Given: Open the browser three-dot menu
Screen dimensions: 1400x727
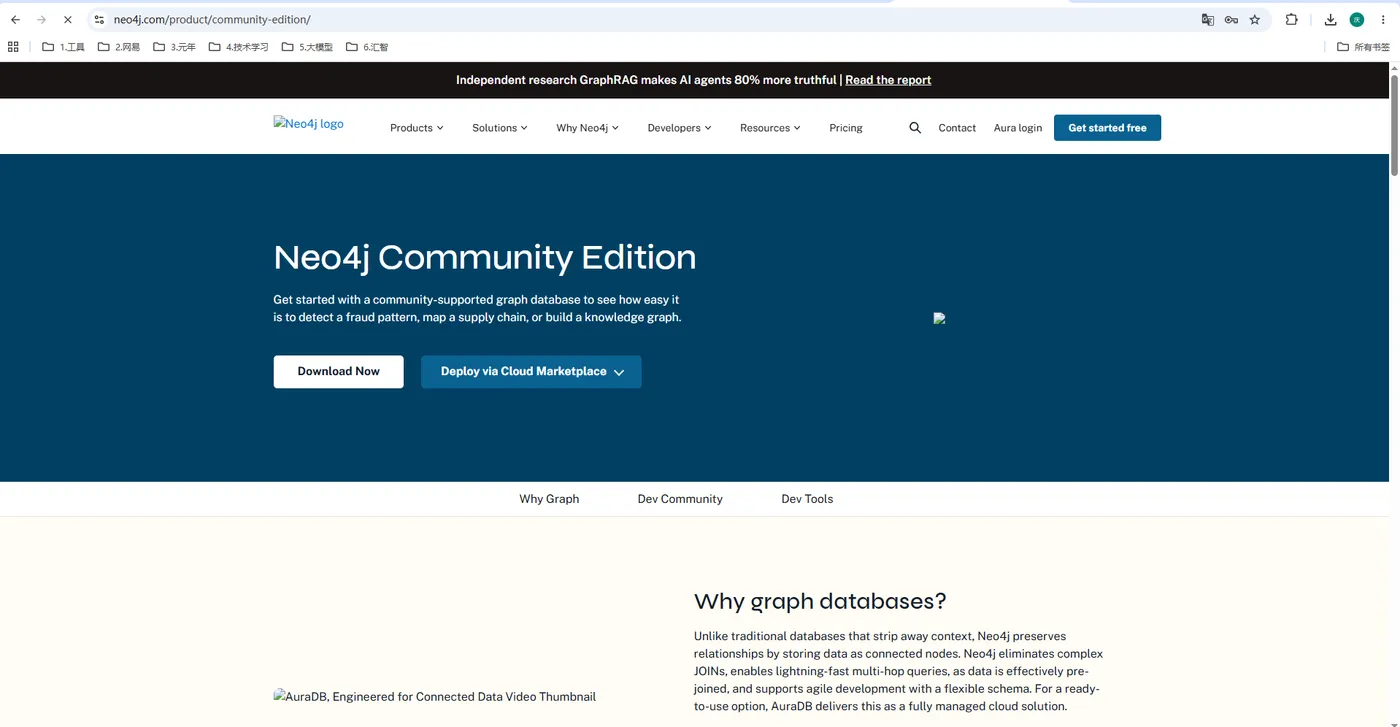Looking at the screenshot, I should point(1383,19).
